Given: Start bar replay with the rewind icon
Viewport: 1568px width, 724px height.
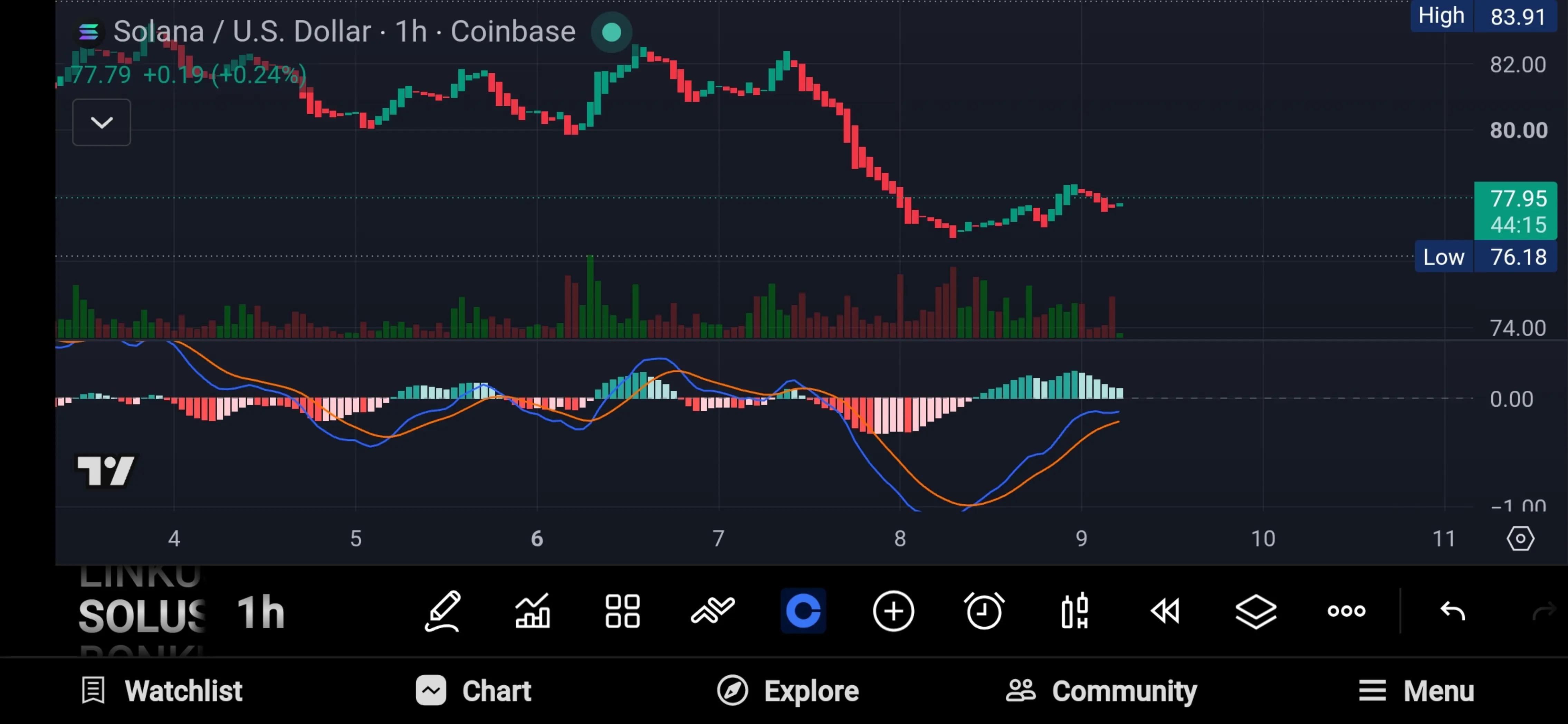Looking at the screenshot, I should (x=1165, y=611).
